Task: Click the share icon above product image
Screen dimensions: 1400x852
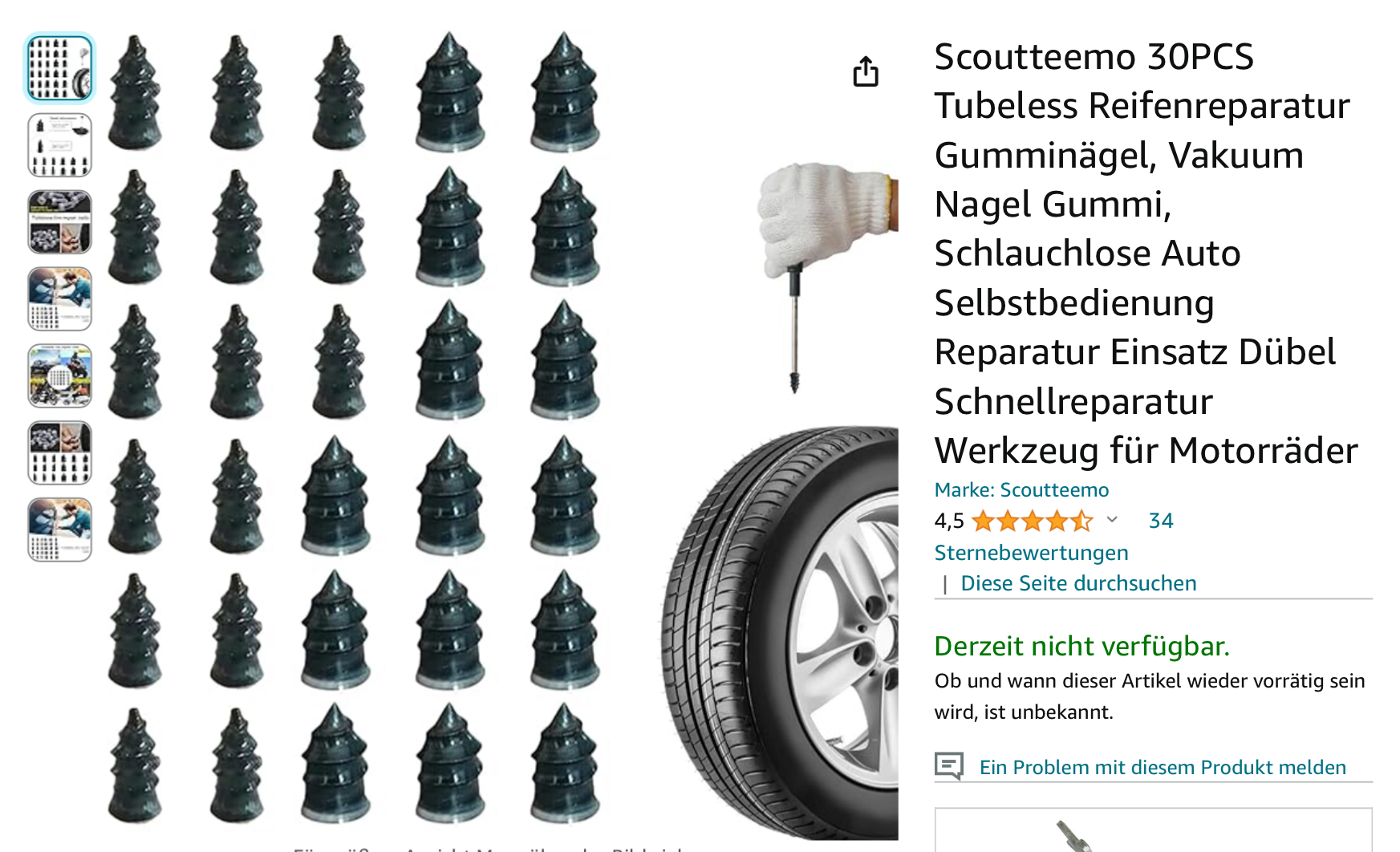Action: coord(866,71)
